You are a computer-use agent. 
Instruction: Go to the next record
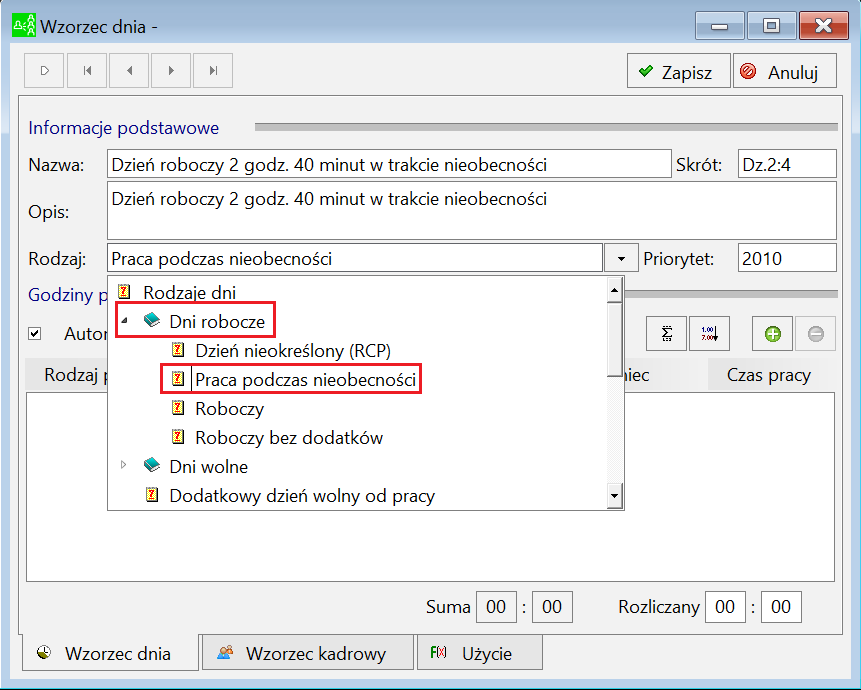(x=171, y=70)
